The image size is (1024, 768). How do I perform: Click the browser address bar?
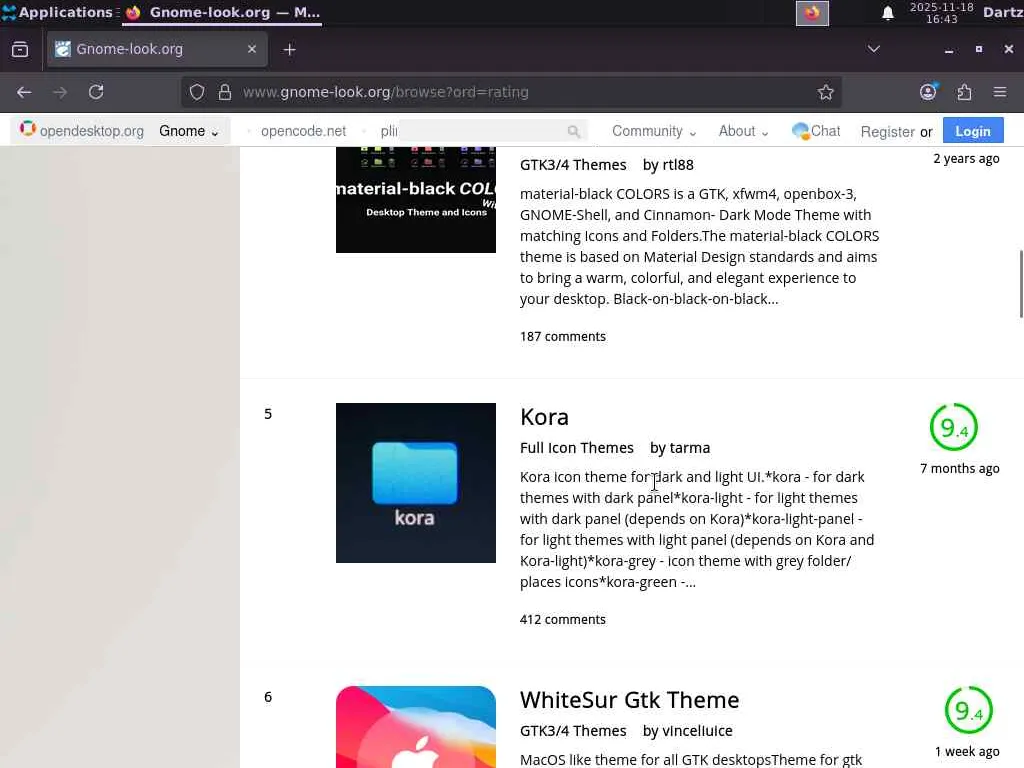click(x=513, y=92)
